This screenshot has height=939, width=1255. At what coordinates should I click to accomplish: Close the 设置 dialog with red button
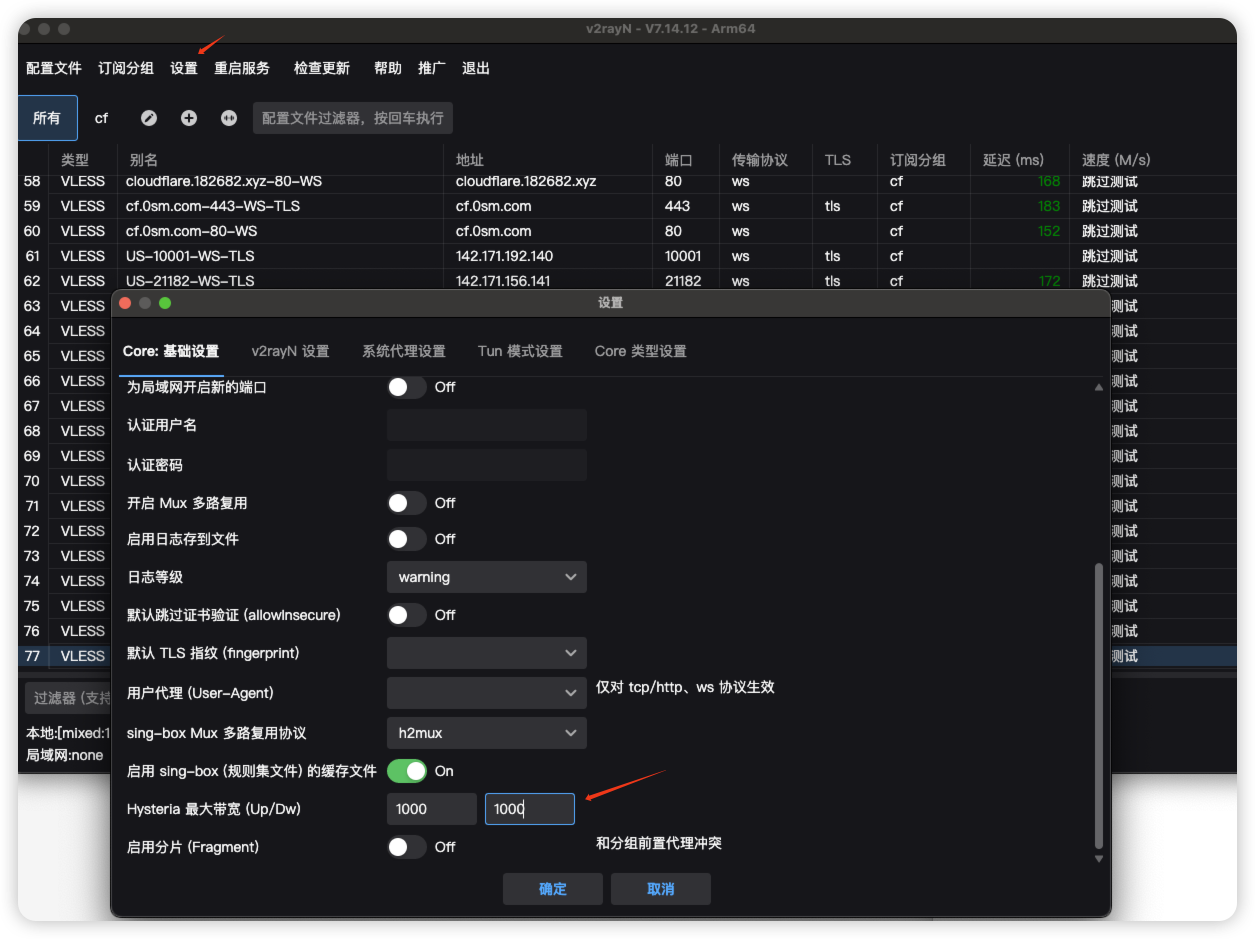(126, 303)
